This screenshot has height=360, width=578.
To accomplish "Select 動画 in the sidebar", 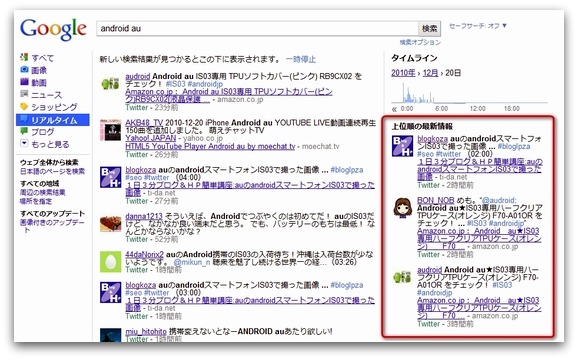I will click(x=39, y=83).
